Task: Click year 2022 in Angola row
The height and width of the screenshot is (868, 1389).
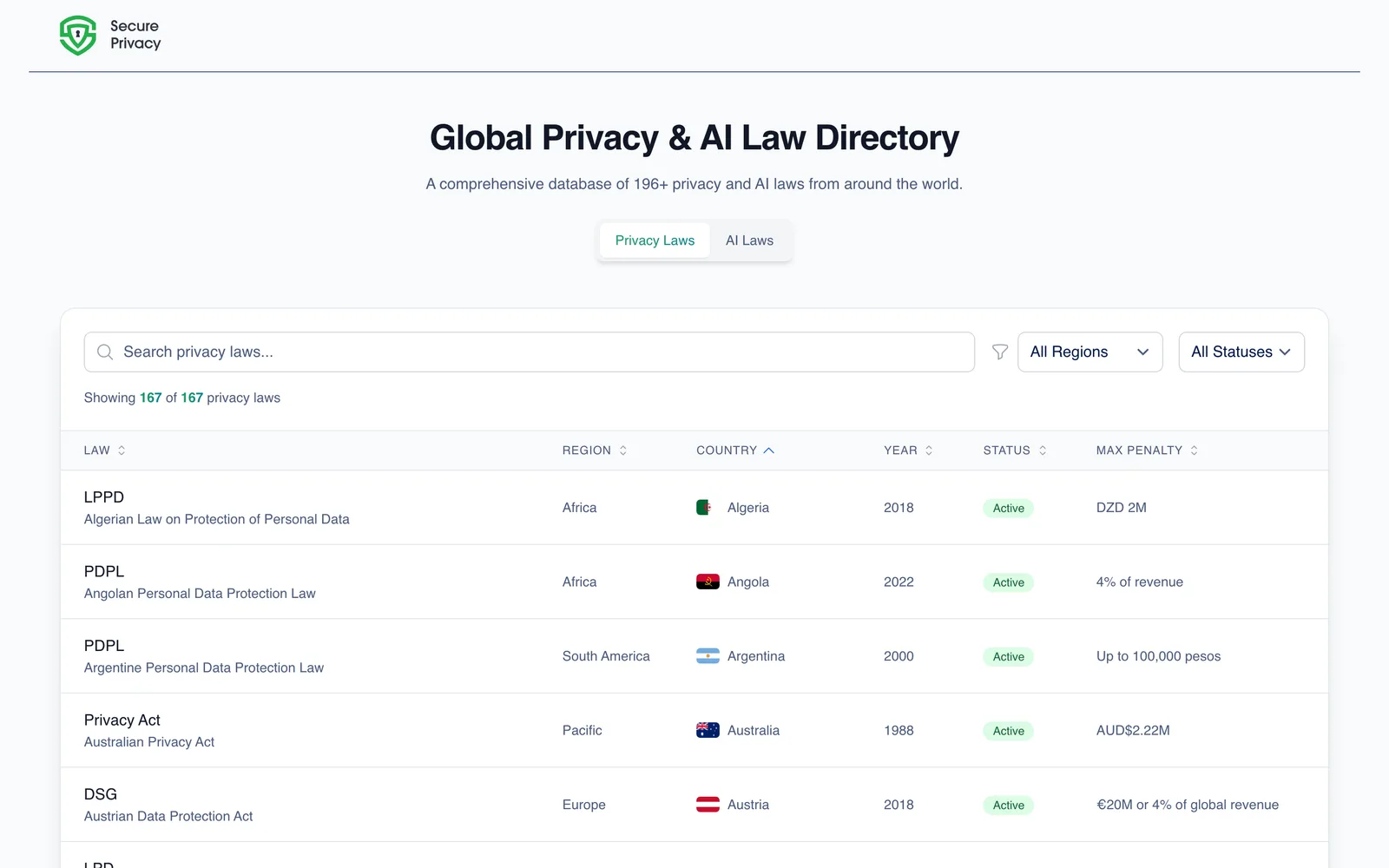Action: (899, 582)
